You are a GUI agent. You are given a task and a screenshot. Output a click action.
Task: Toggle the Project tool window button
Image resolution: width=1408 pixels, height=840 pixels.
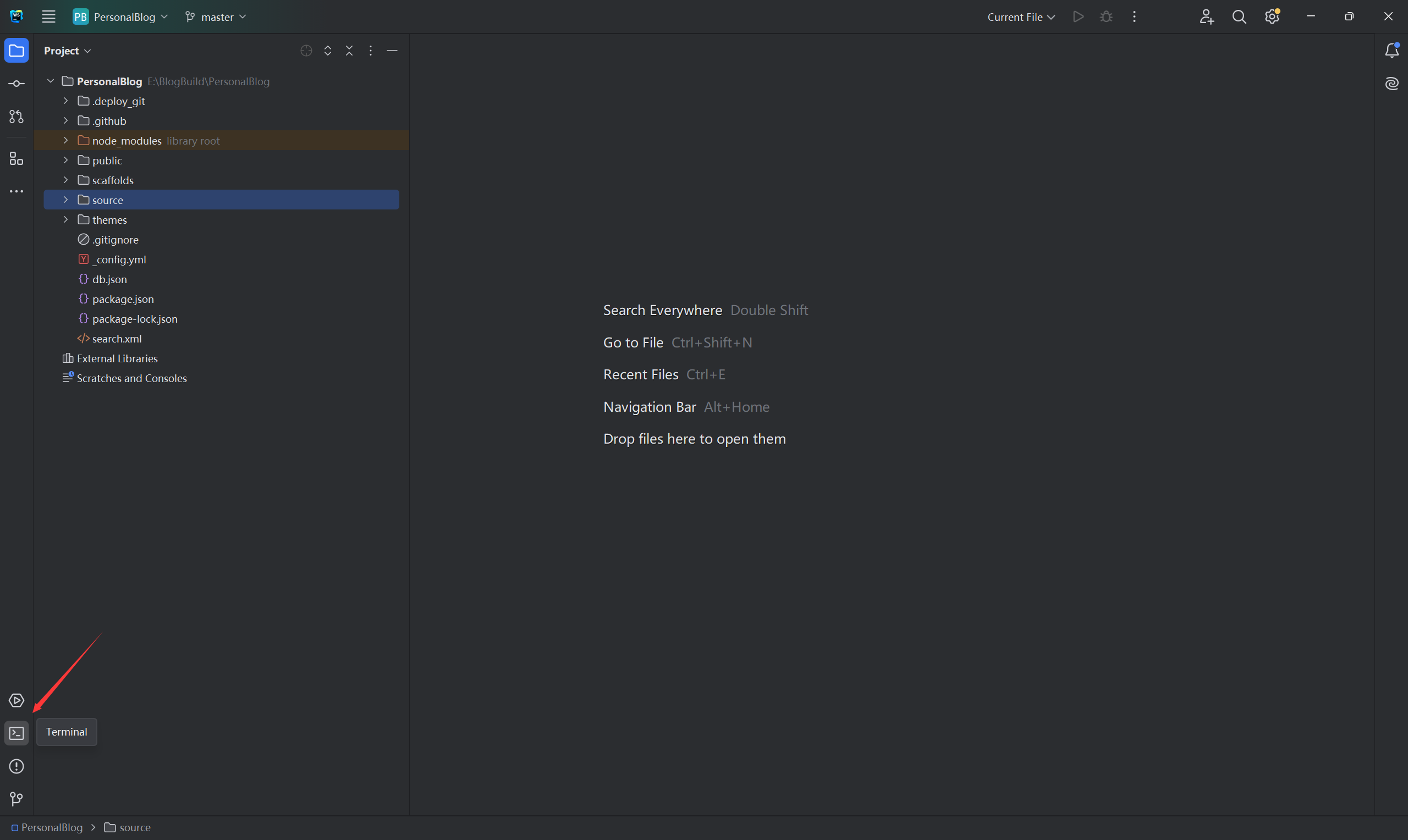(x=16, y=51)
